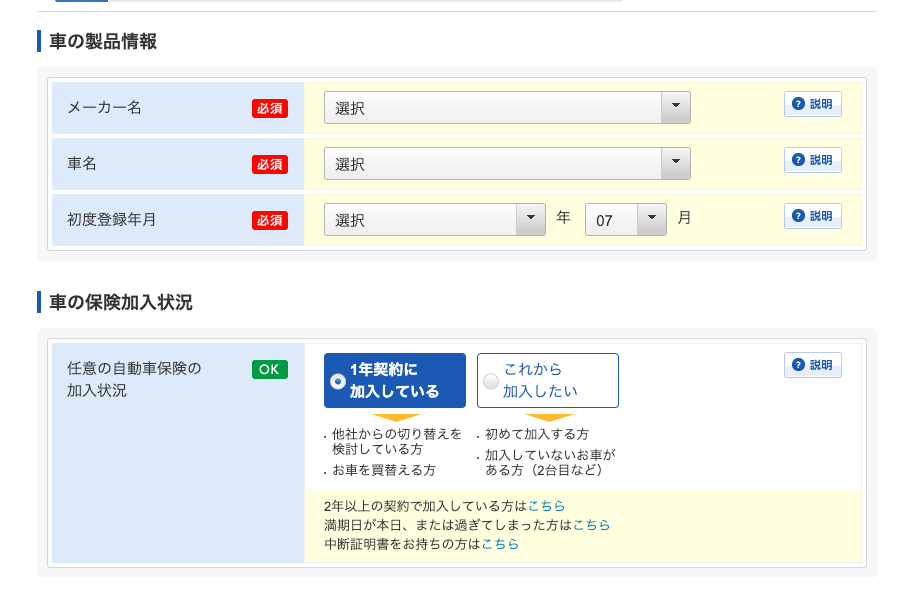Click the 車名 field label
904x597 pixels.
[82, 164]
